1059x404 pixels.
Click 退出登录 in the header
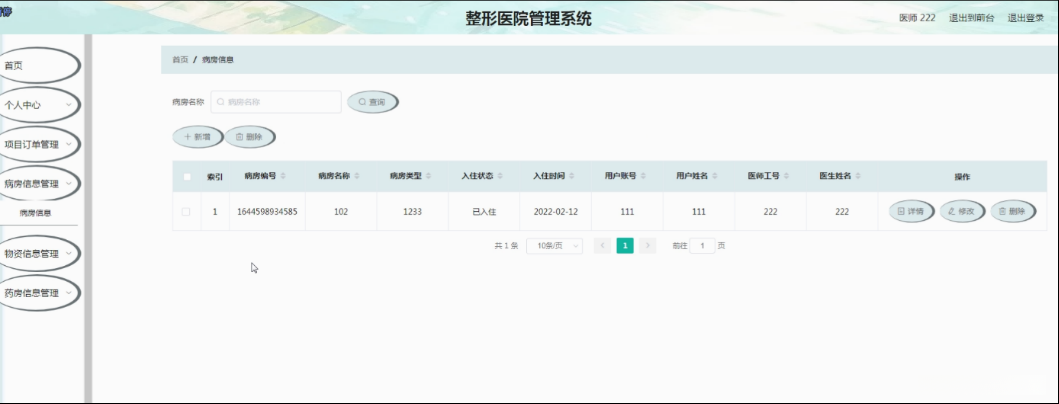click(x=1026, y=18)
